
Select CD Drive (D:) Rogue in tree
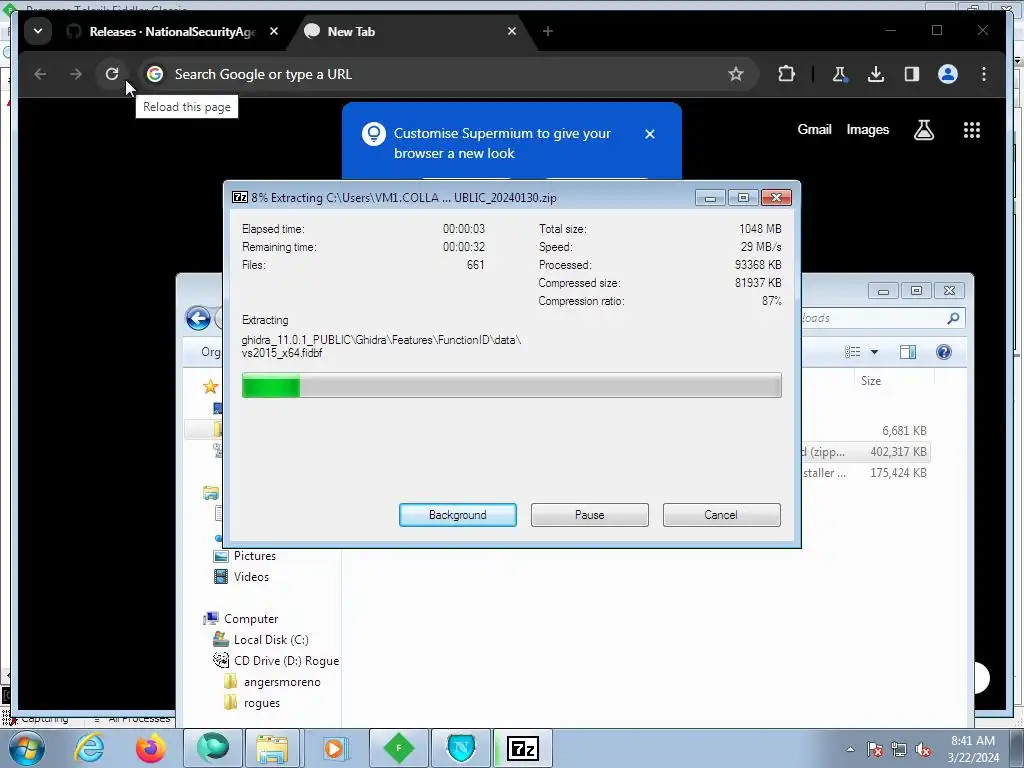coord(286,660)
